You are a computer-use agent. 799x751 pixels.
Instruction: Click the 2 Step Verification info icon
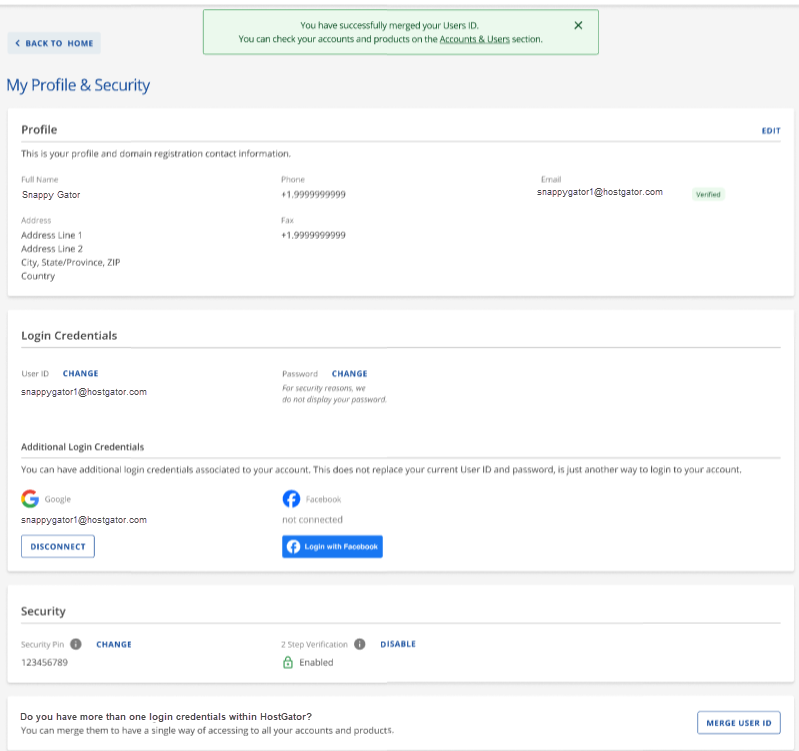(359, 644)
